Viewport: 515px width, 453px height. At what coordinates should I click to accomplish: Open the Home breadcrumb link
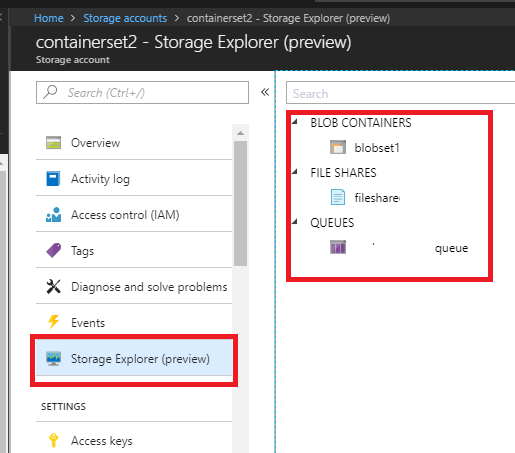tap(49, 18)
